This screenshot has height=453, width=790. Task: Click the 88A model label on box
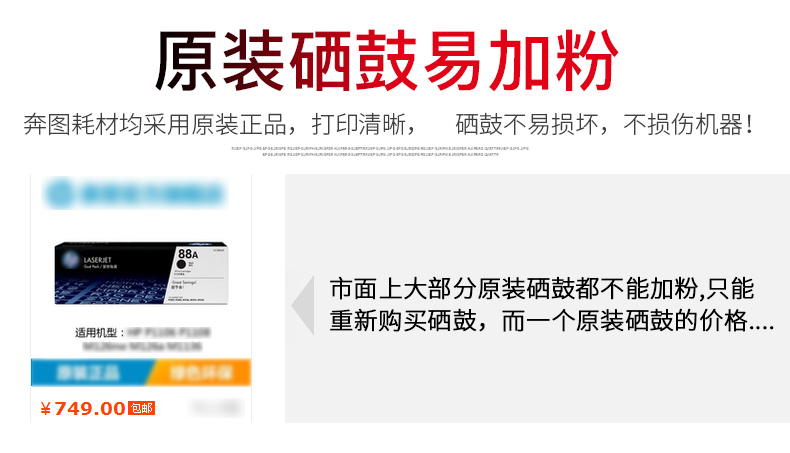click(x=188, y=253)
